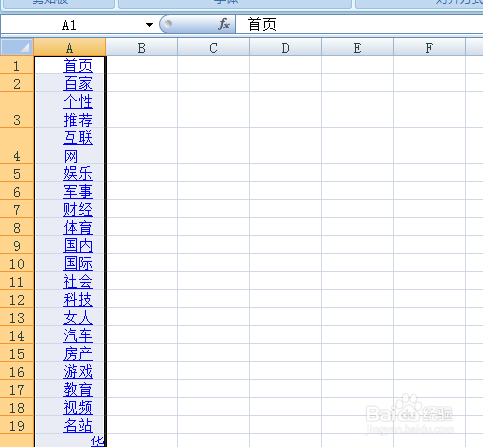Select row 3 header
Screen dimensions: 483x447
tap(17, 110)
